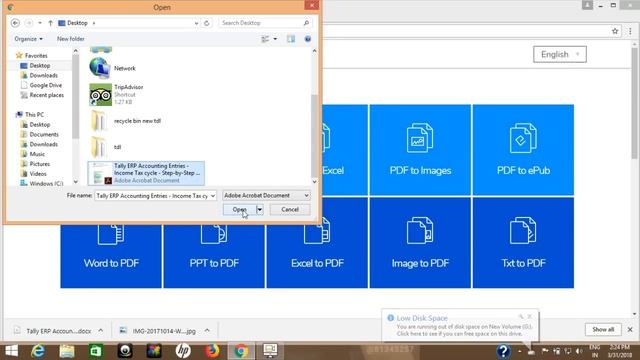Open the Organize dropdown menu
Screen dimensions: 640x360
tap(28, 39)
